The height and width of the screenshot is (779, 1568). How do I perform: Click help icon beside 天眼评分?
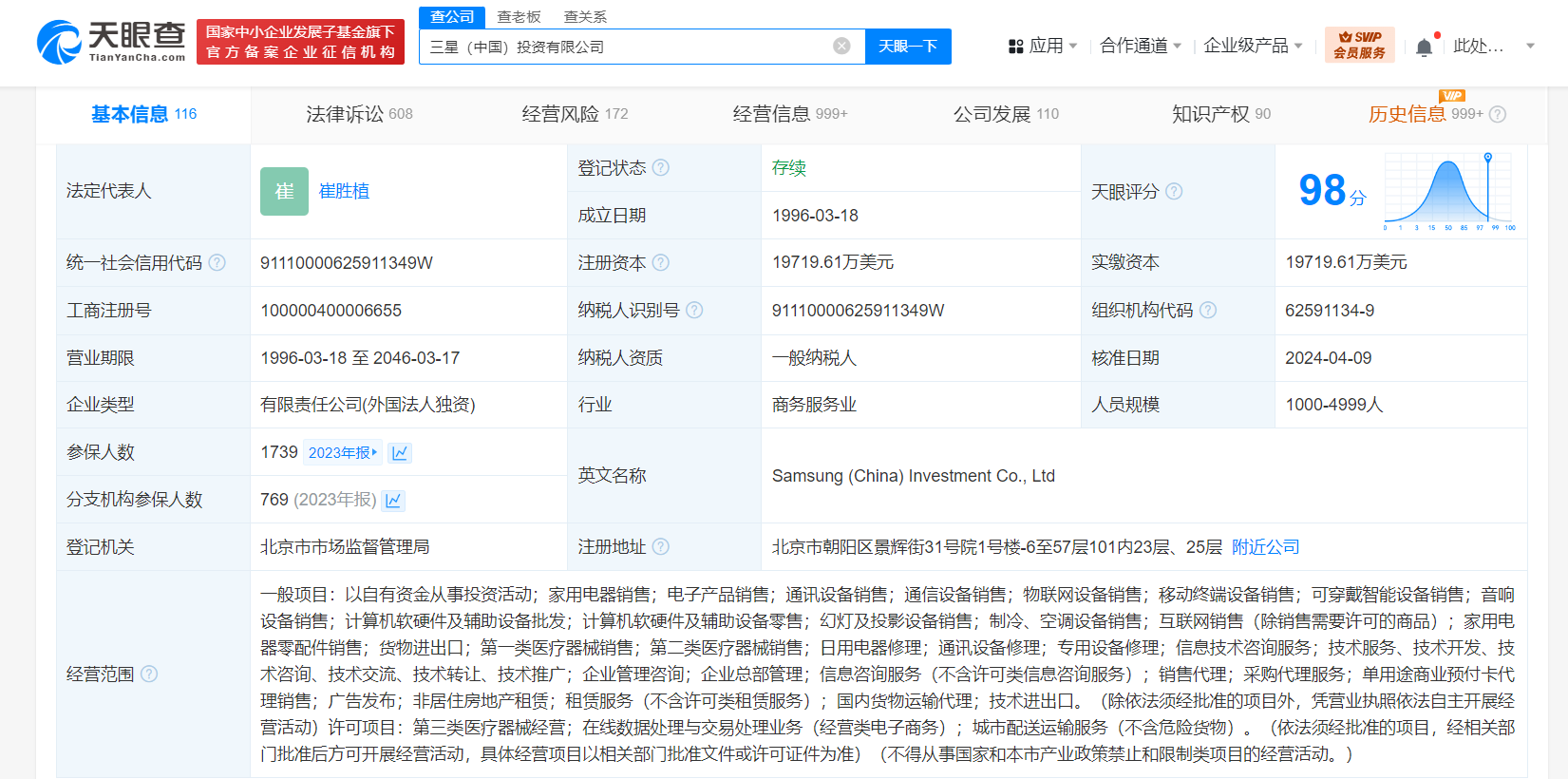1174,192
